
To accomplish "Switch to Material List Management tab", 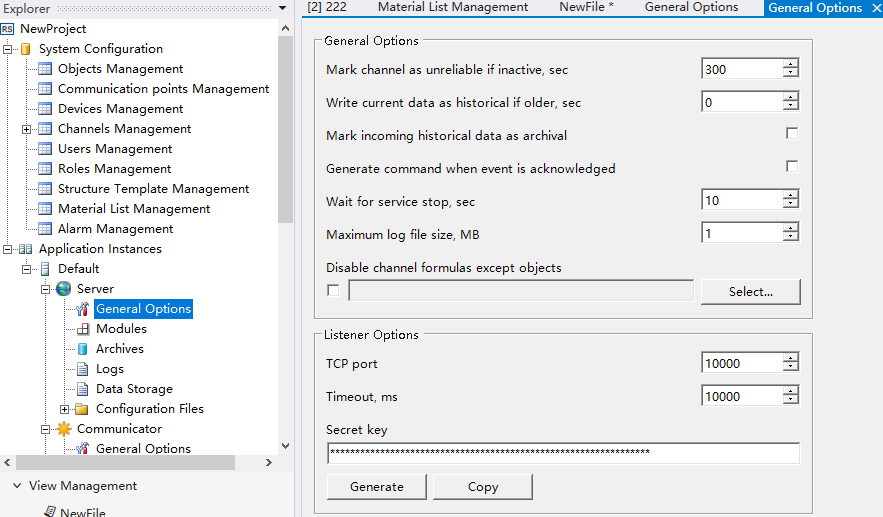I will click(x=453, y=8).
